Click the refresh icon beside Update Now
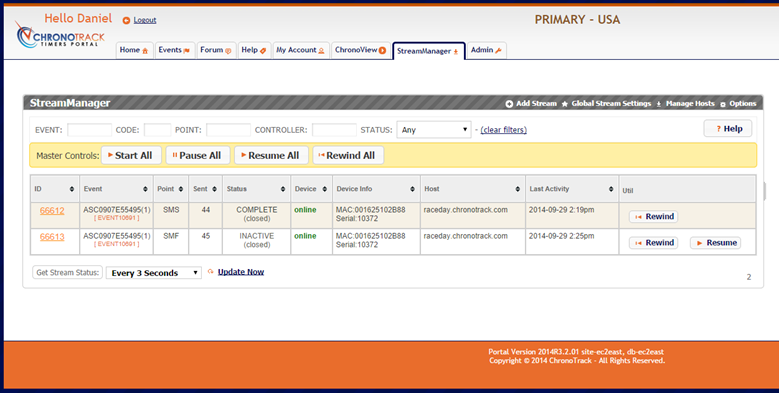This screenshot has height=393, width=779. point(211,272)
